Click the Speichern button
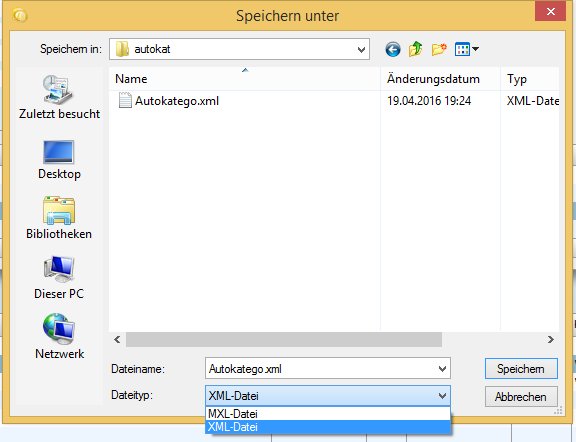 [x=521, y=369]
